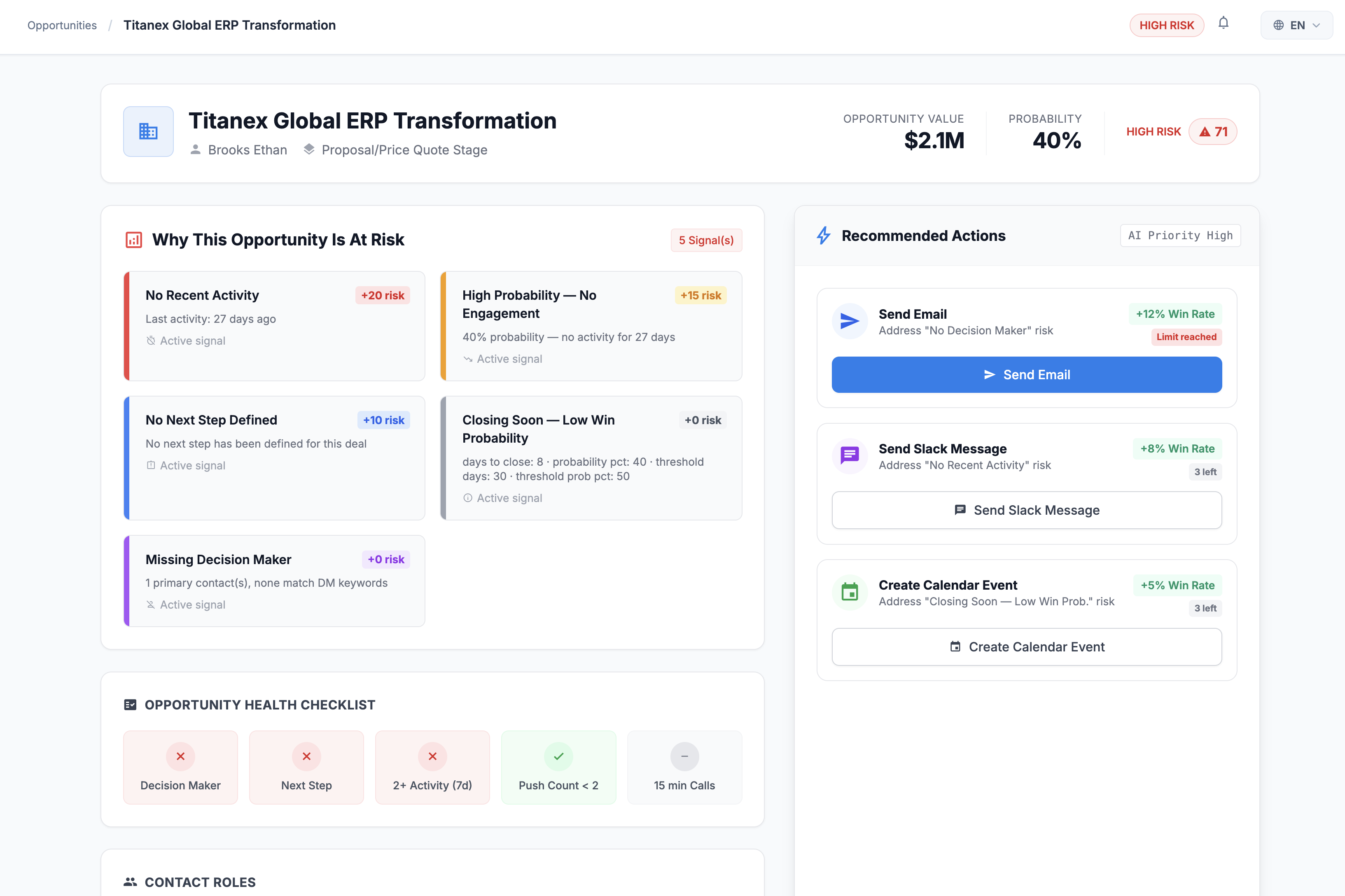1345x896 pixels.
Task: Open the EN language dropdown
Action: [1297, 25]
